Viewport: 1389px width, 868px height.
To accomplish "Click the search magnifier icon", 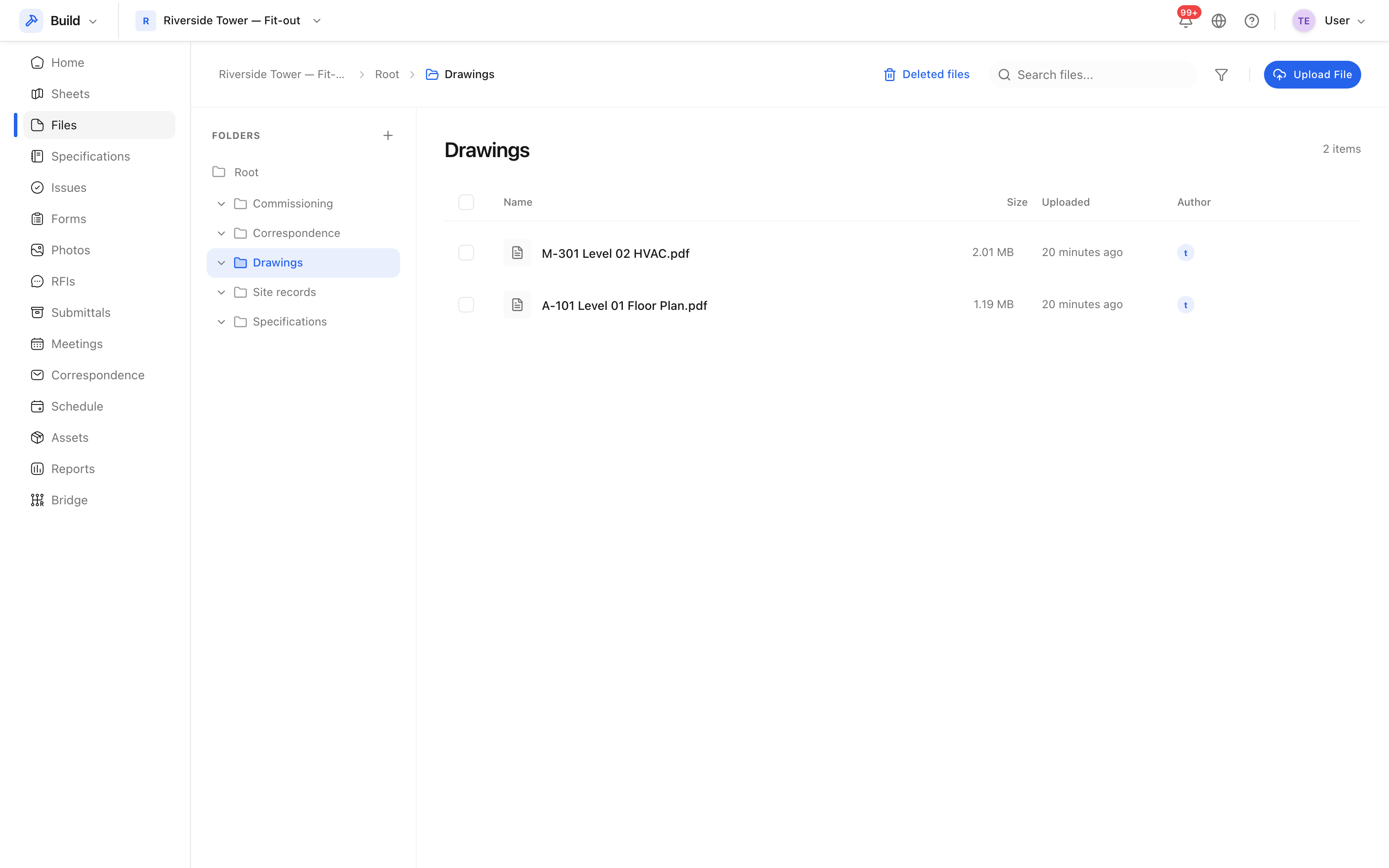I will 1004,75.
